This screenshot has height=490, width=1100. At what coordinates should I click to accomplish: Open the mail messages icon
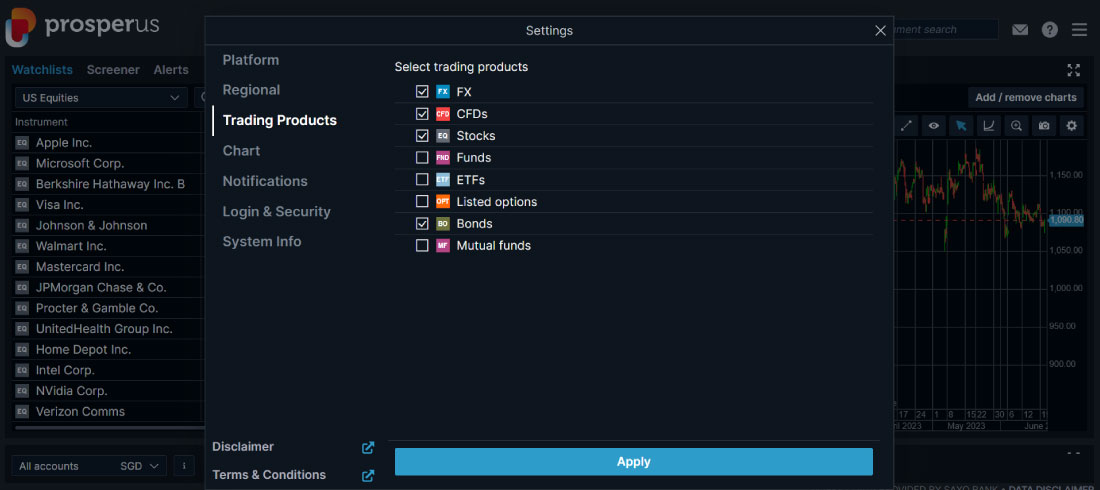coord(1019,29)
